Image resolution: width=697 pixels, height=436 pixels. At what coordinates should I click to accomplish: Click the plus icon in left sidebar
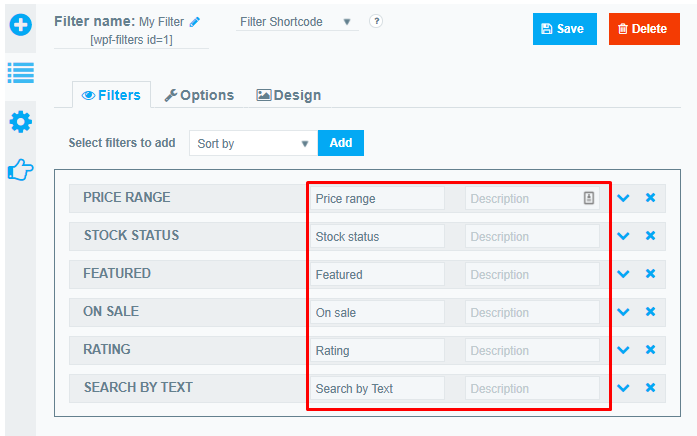point(21,24)
